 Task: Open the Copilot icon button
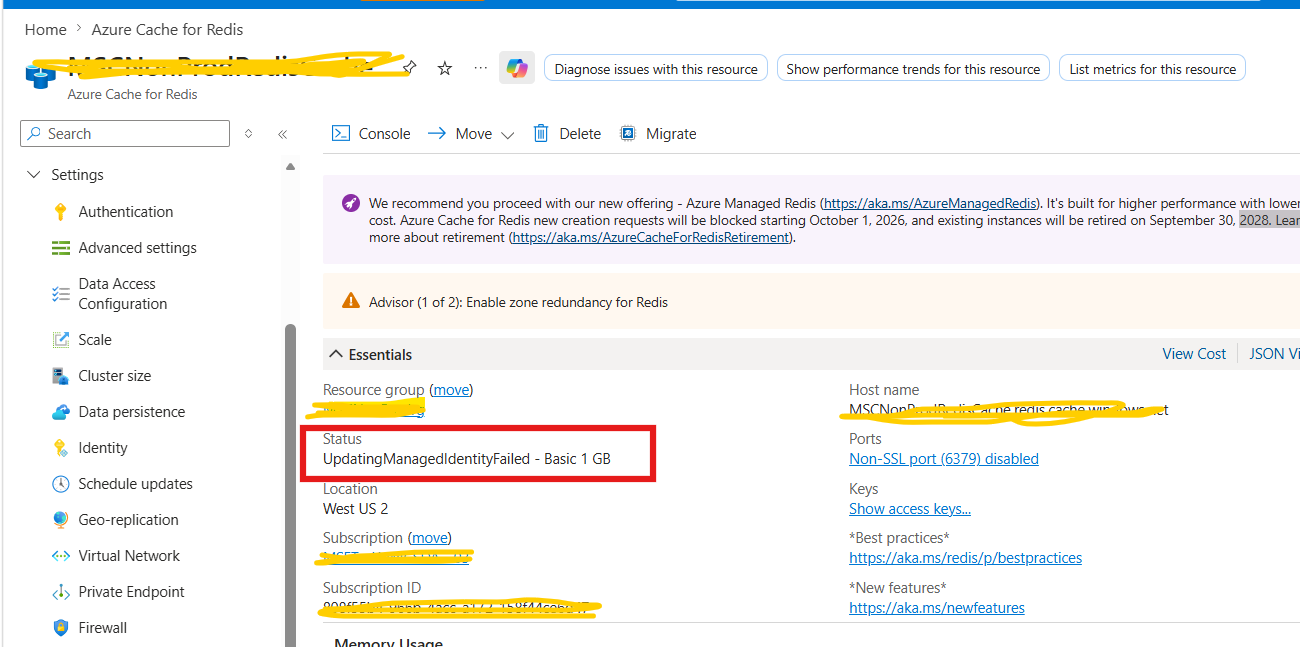click(517, 68)
